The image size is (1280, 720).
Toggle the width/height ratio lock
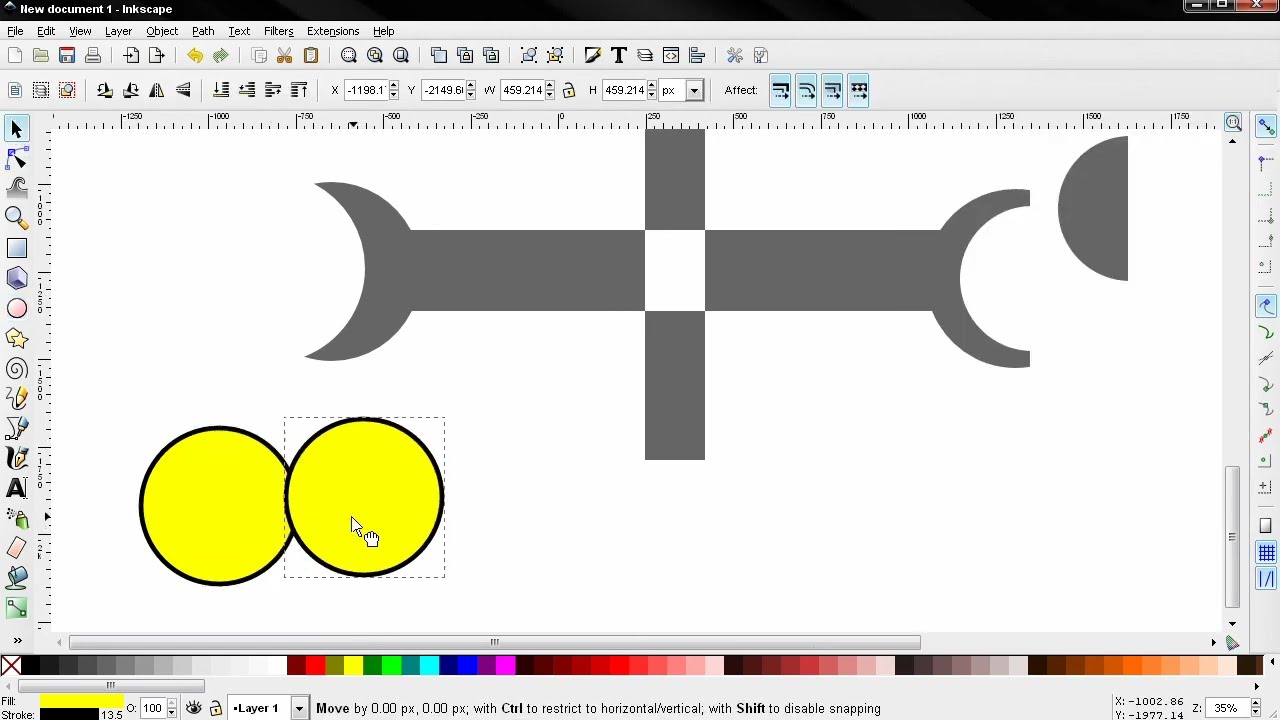click(569, 90)
